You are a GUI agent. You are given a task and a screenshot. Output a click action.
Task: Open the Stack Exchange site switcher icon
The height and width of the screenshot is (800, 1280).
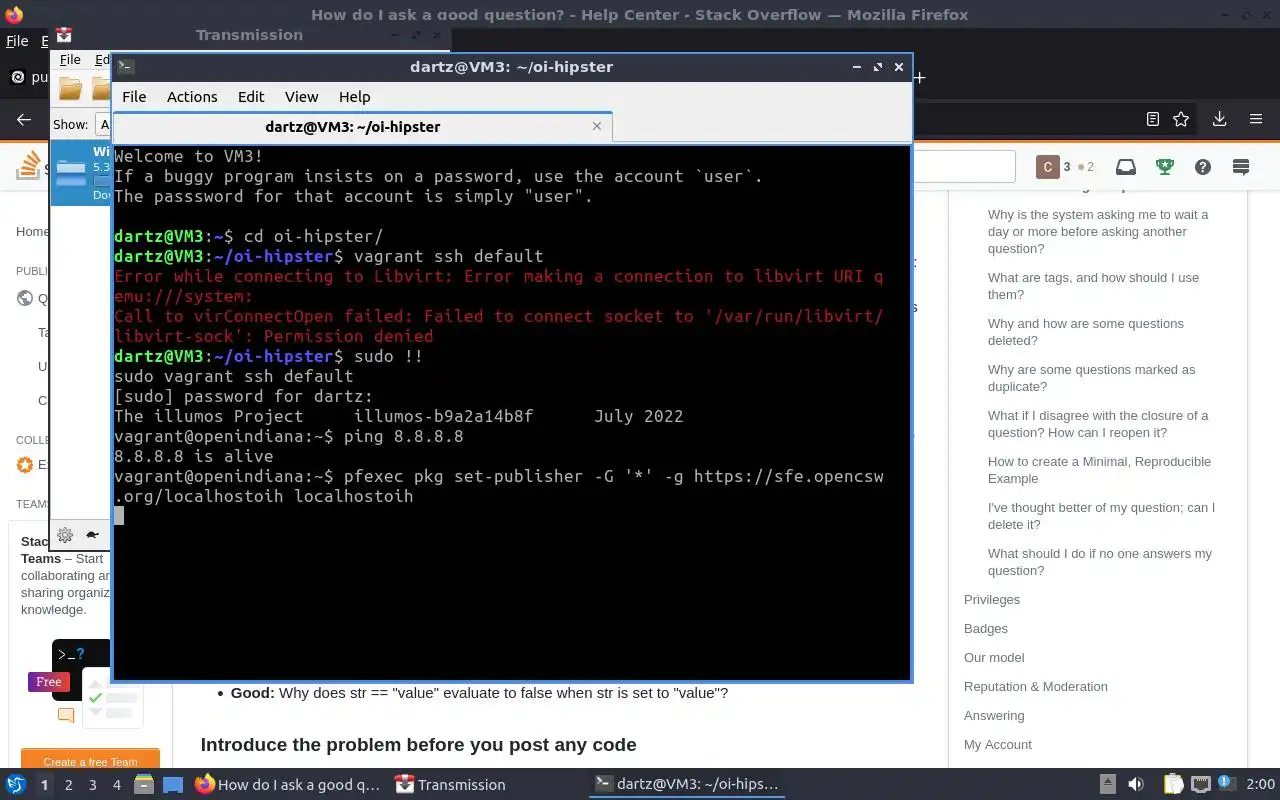tap(1241, 167)
